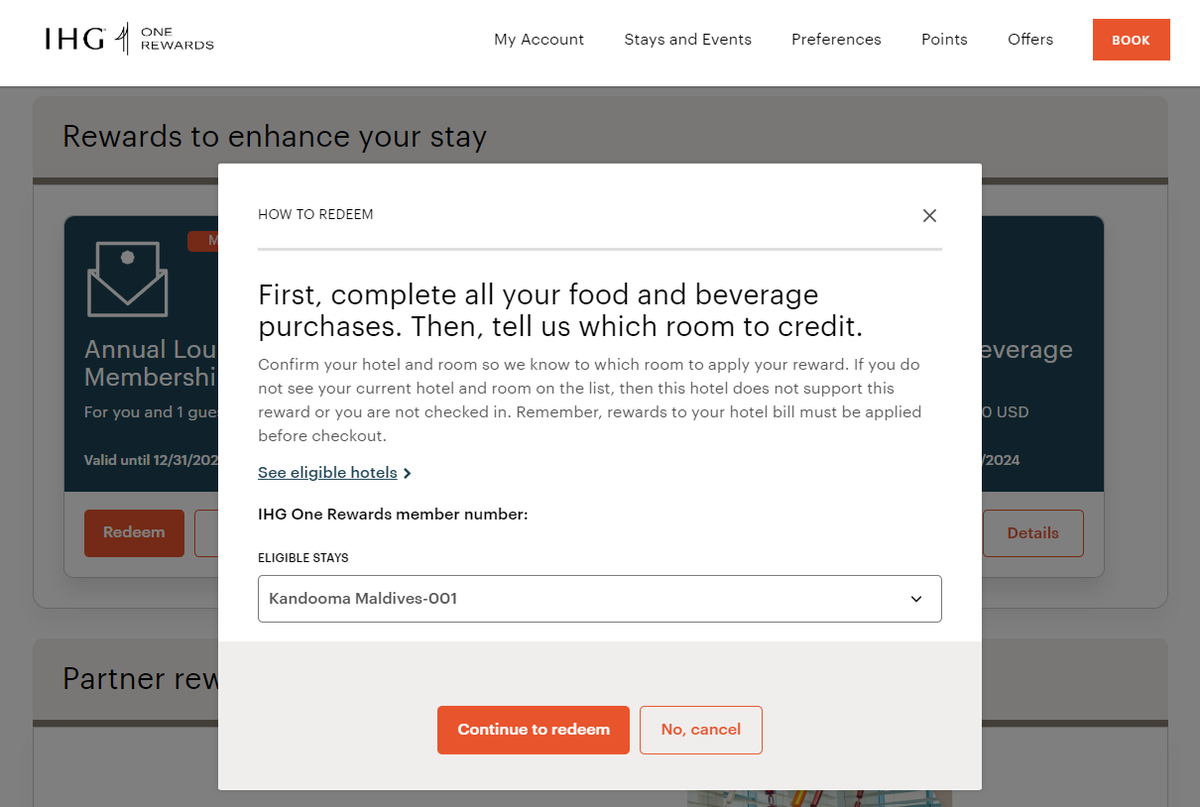The width and height of the screenshot is (1200, 807).
Task: Browse current Offers
Action: click(x=1030, y=39)
